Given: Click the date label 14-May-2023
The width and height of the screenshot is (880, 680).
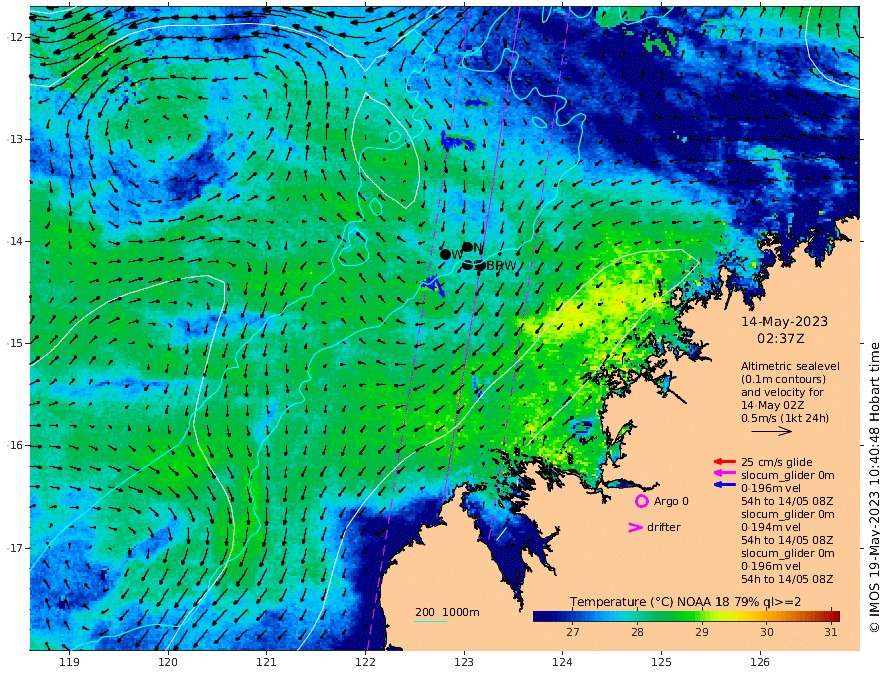Looking at the screenshot, I should click(x=784, y=321).
